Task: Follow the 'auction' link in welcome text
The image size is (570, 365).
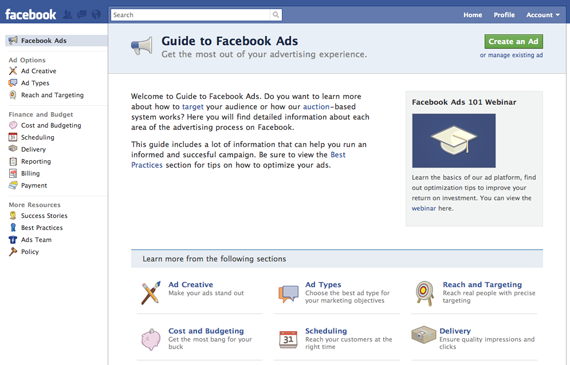Action: click(316, 107)
